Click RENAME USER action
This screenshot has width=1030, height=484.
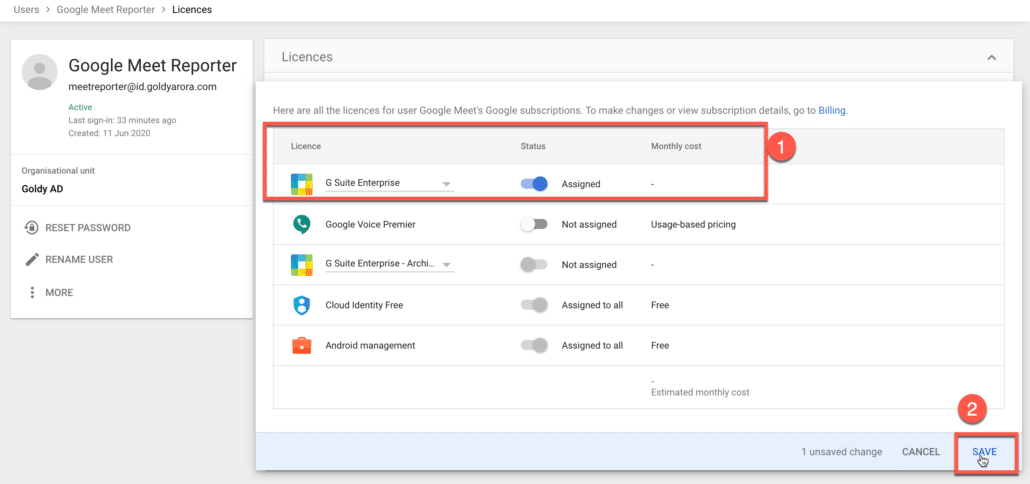(79, 259)
